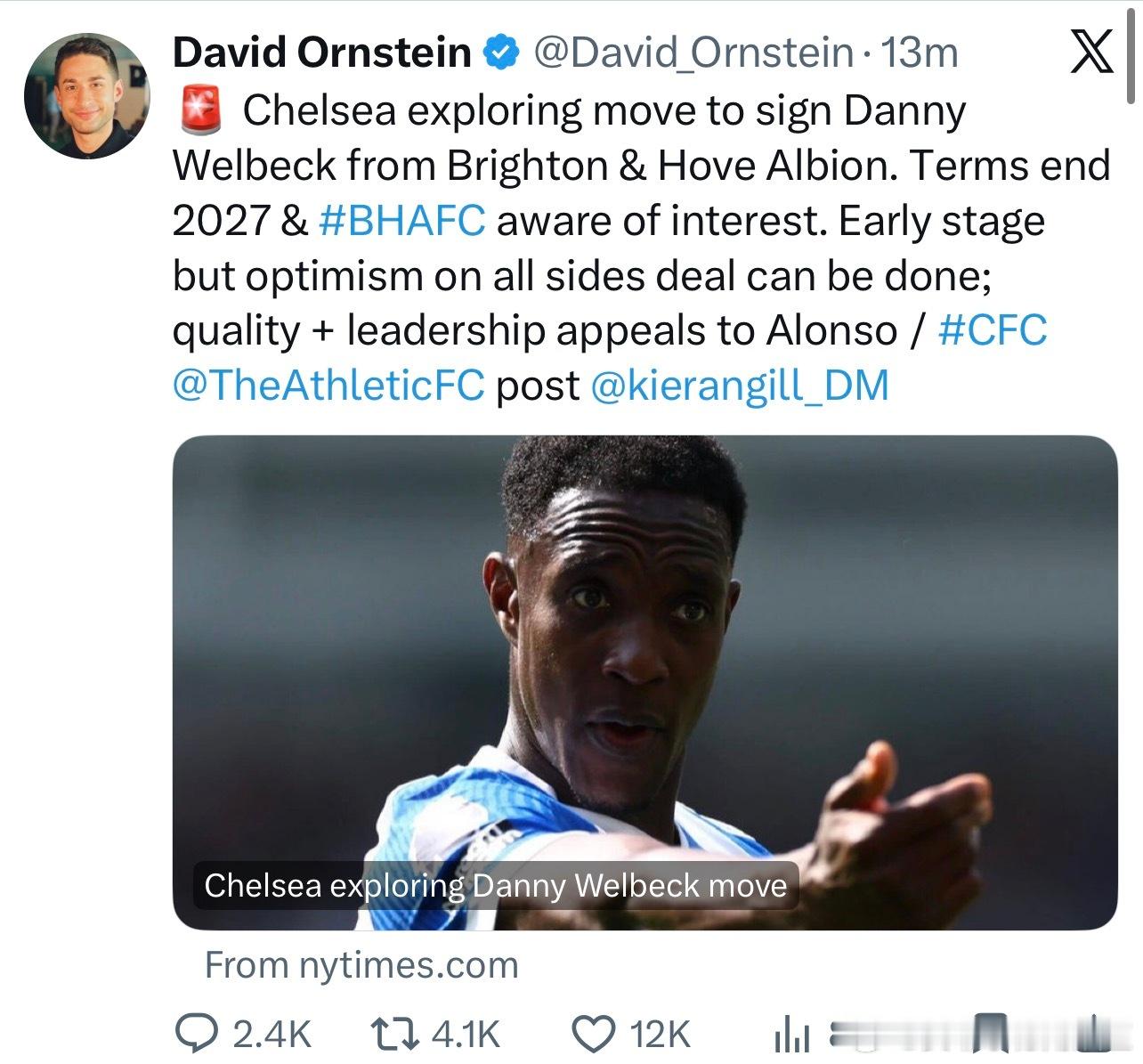
Task: Open the Danny Welbeck article image card
Action: 644,682
